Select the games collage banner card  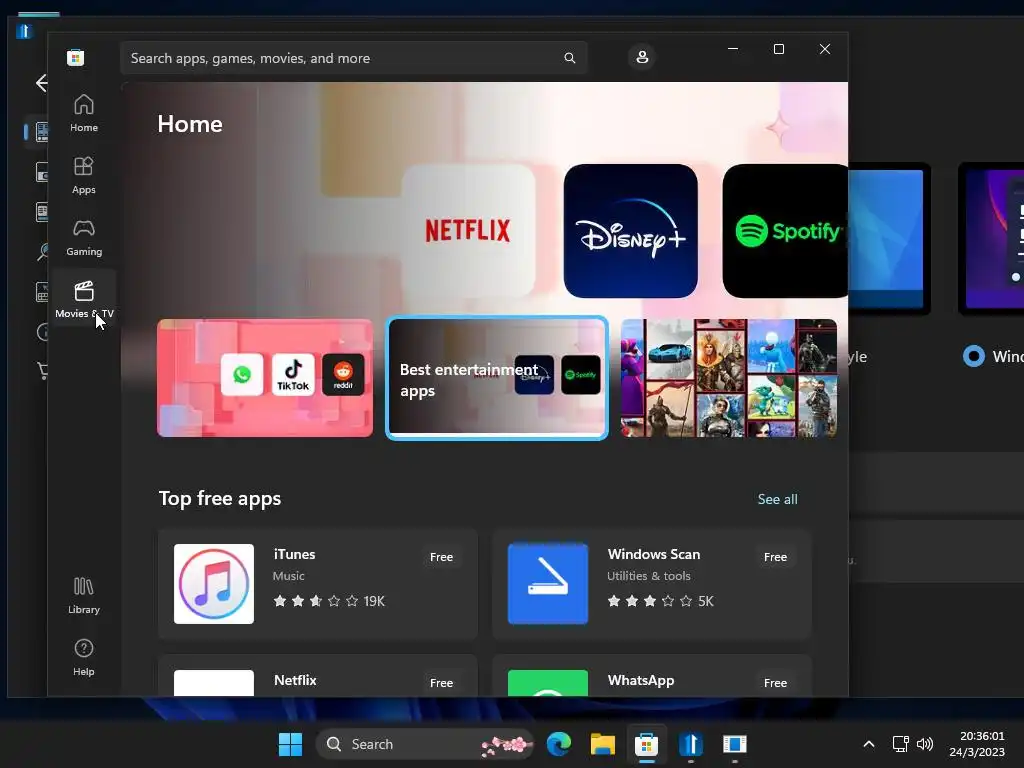729,378
